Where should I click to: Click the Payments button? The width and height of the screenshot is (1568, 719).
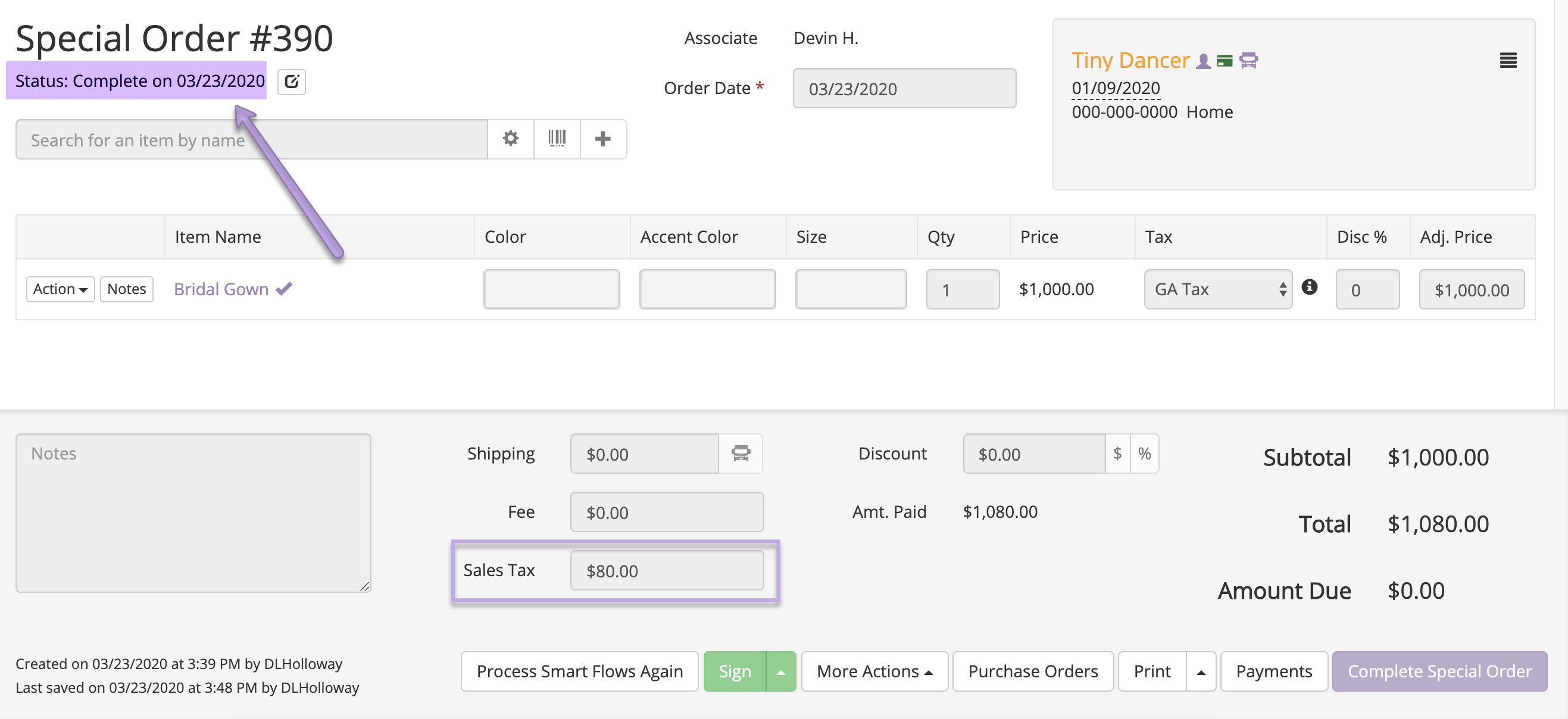click(1273, 671)
